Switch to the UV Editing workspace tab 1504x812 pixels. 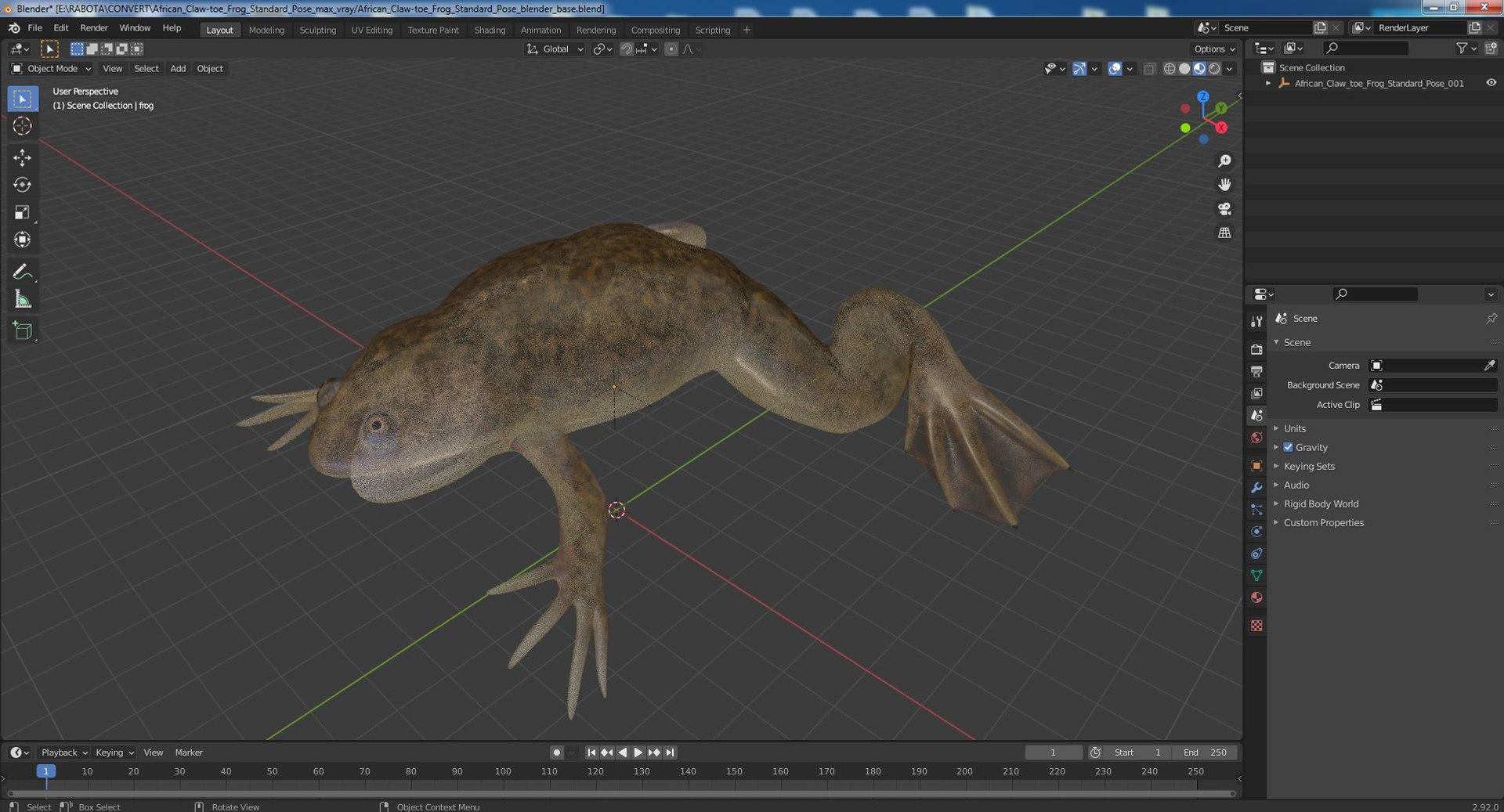pos(371,30)
